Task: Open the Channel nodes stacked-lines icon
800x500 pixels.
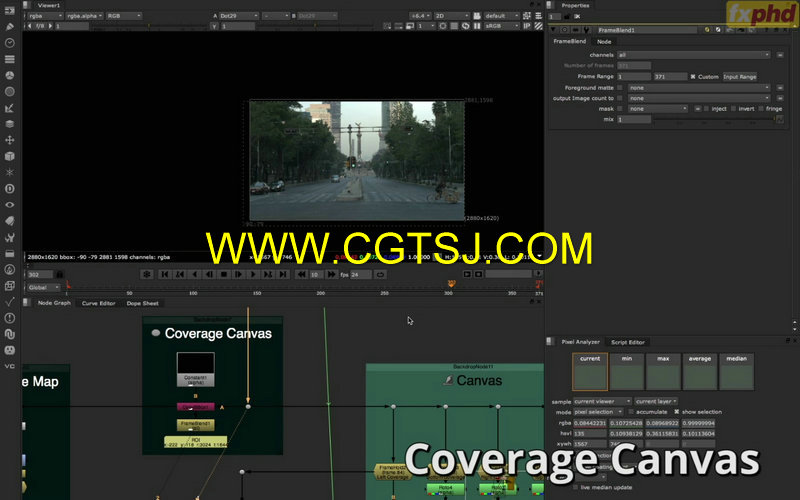Action: click(x=9, y=59)
